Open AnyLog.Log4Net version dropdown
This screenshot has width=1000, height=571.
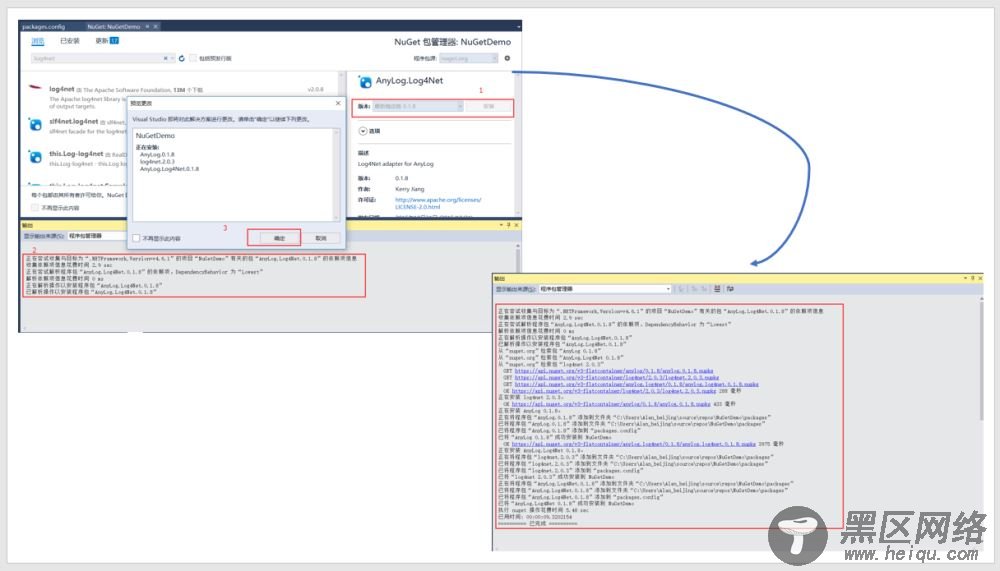pos(418,107)
